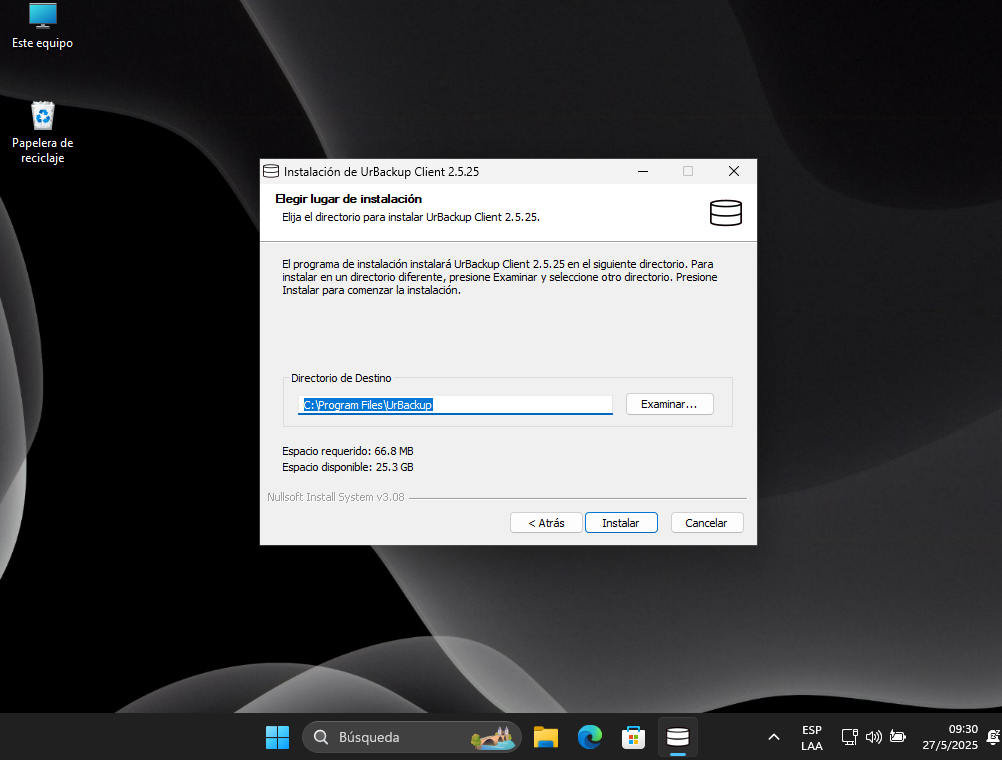
Task: Open Microsoft Edge from the taskbar
Action: tap(590, 737)
